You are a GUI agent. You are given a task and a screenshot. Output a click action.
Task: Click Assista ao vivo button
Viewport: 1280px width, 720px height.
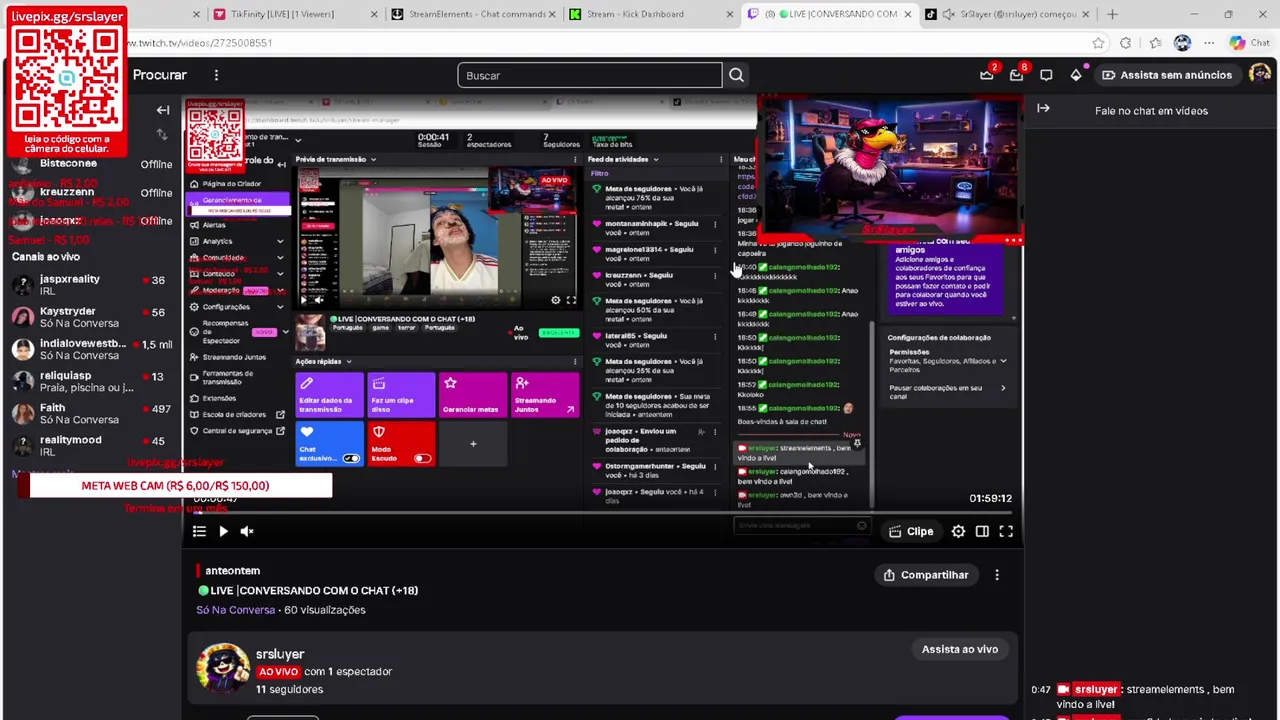960,649
